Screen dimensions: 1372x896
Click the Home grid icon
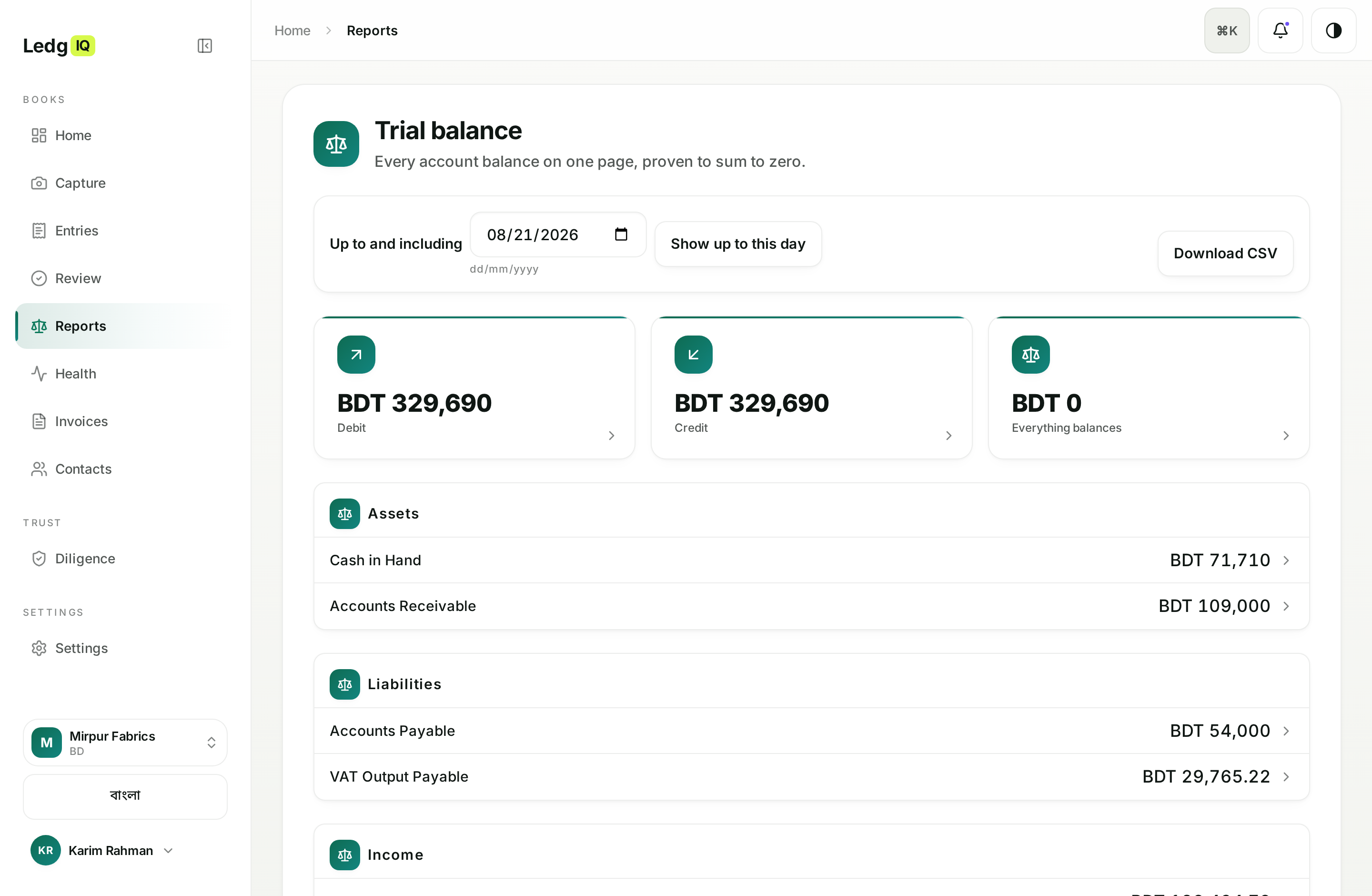tap(39, 135)
